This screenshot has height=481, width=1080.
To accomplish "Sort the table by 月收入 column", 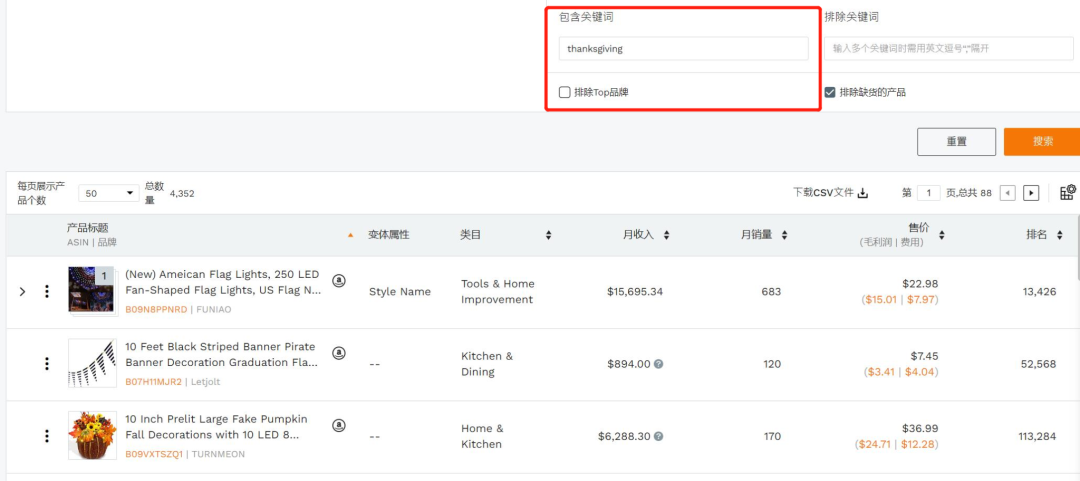I will [667, 235].
